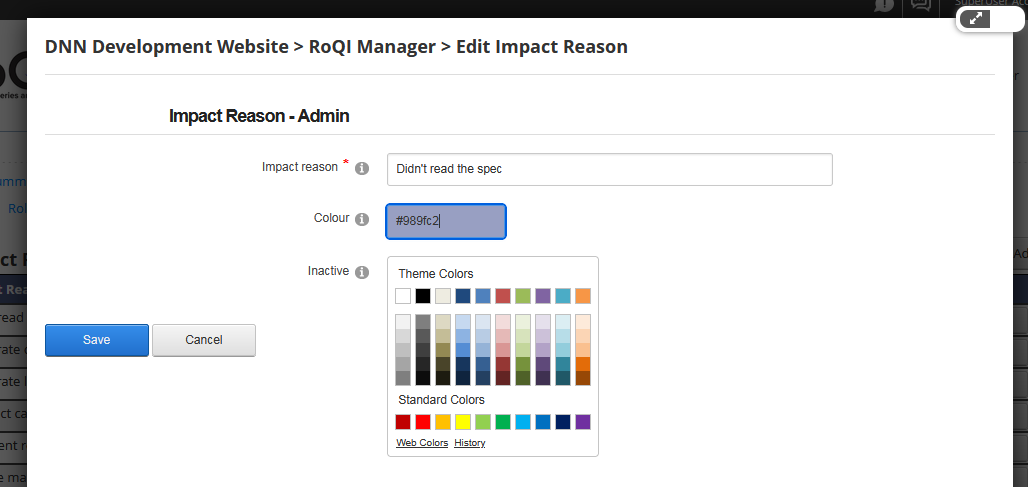Click the 'Theme Colors' label
Screen dimensions: 1028x487
pos(436,274)
